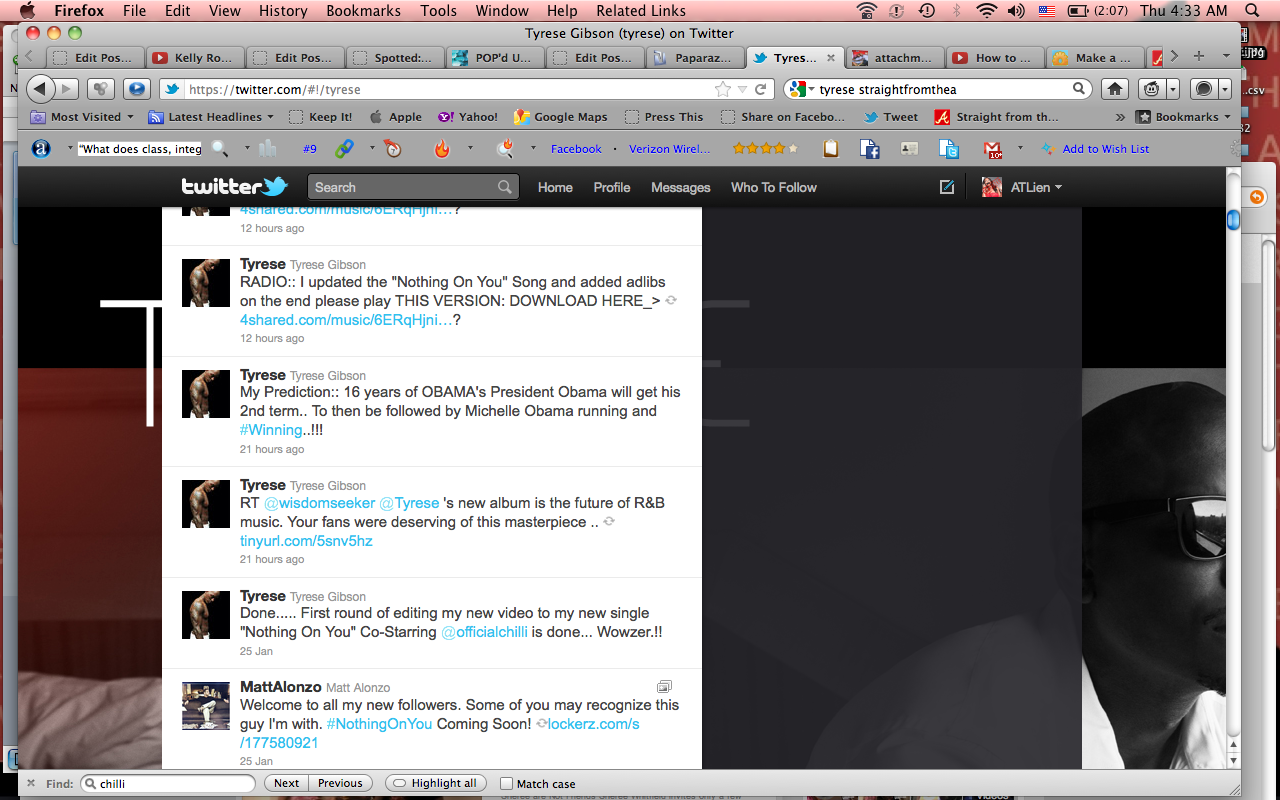Viewport: 1280px width, 800px height.
Task: Click the Gmail icon in the toolbar
Action: point(994,149)
